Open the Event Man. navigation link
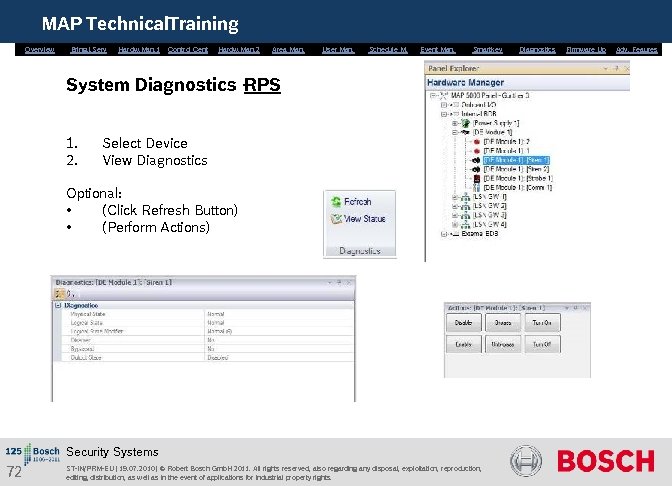This screenshot has width=672, height=486. point(438,50)
